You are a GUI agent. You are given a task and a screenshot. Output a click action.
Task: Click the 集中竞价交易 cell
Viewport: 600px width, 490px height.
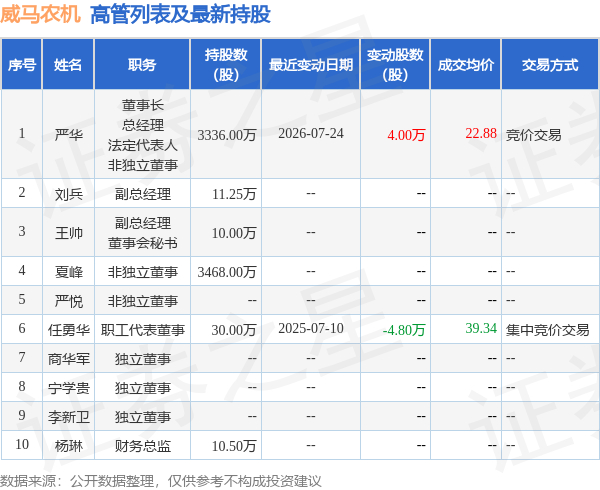coord(548,330)
